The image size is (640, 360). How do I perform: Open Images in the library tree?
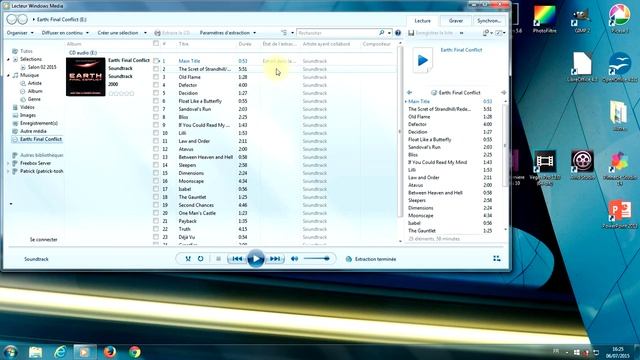point(28,115)
